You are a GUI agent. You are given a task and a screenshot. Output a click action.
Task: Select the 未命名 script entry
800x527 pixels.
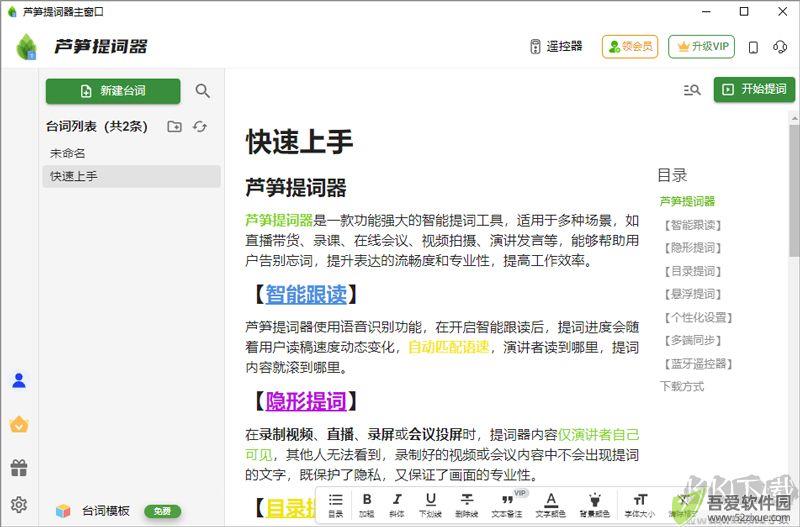(132, 153)
